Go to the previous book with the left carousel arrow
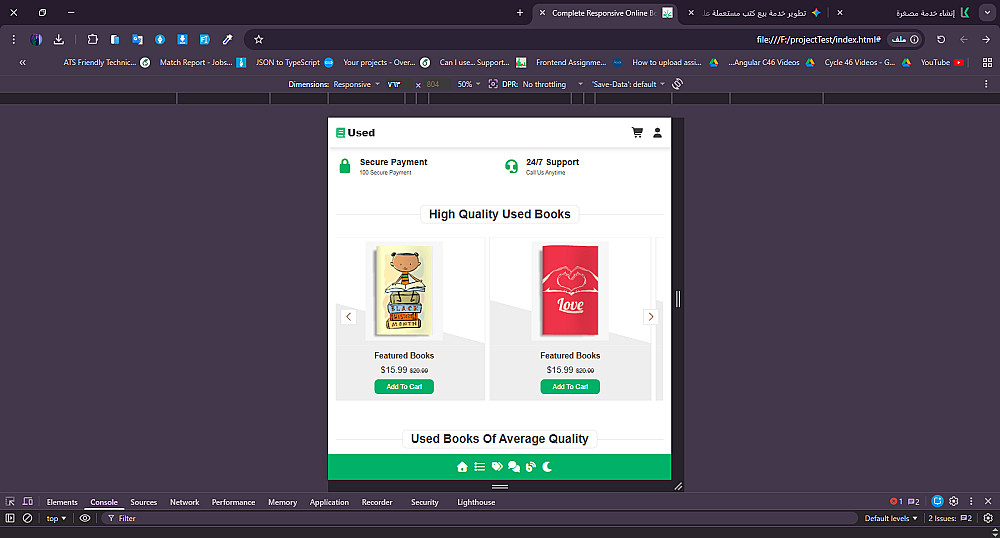Screen dimensions: 1000x538 click(348, 316)
